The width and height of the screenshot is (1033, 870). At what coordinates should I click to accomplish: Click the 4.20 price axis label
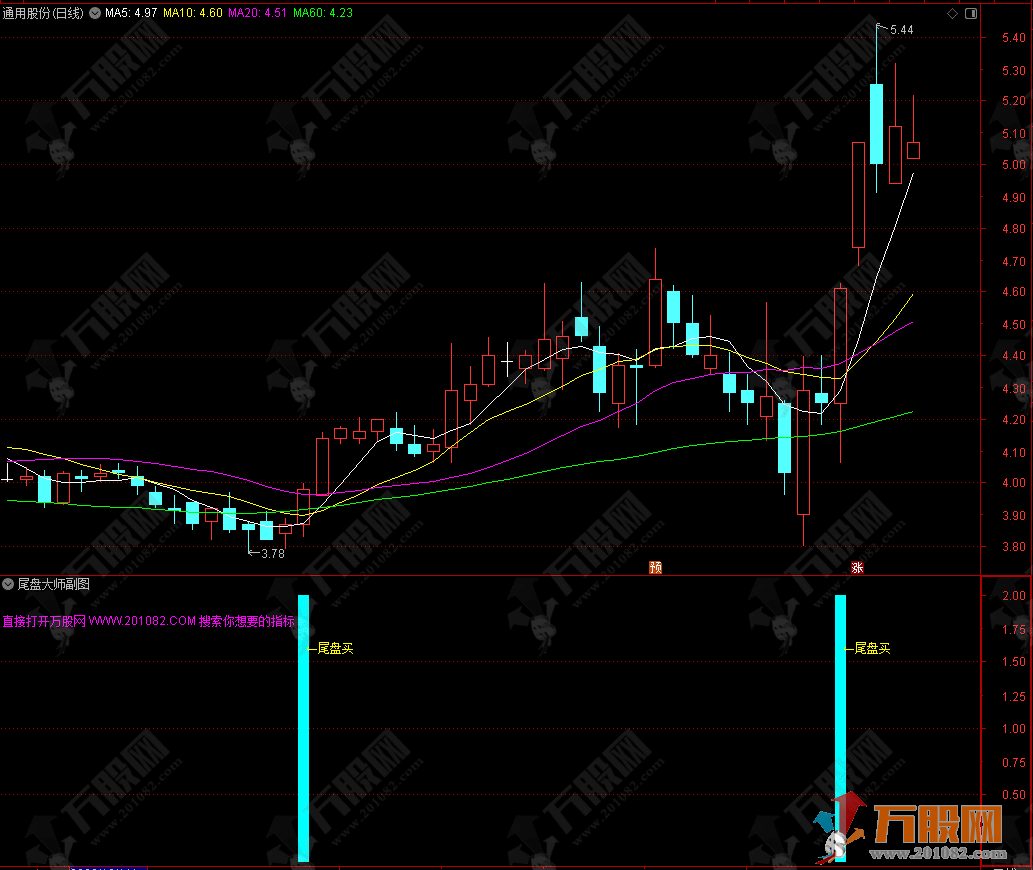[x=1013, y=420]
